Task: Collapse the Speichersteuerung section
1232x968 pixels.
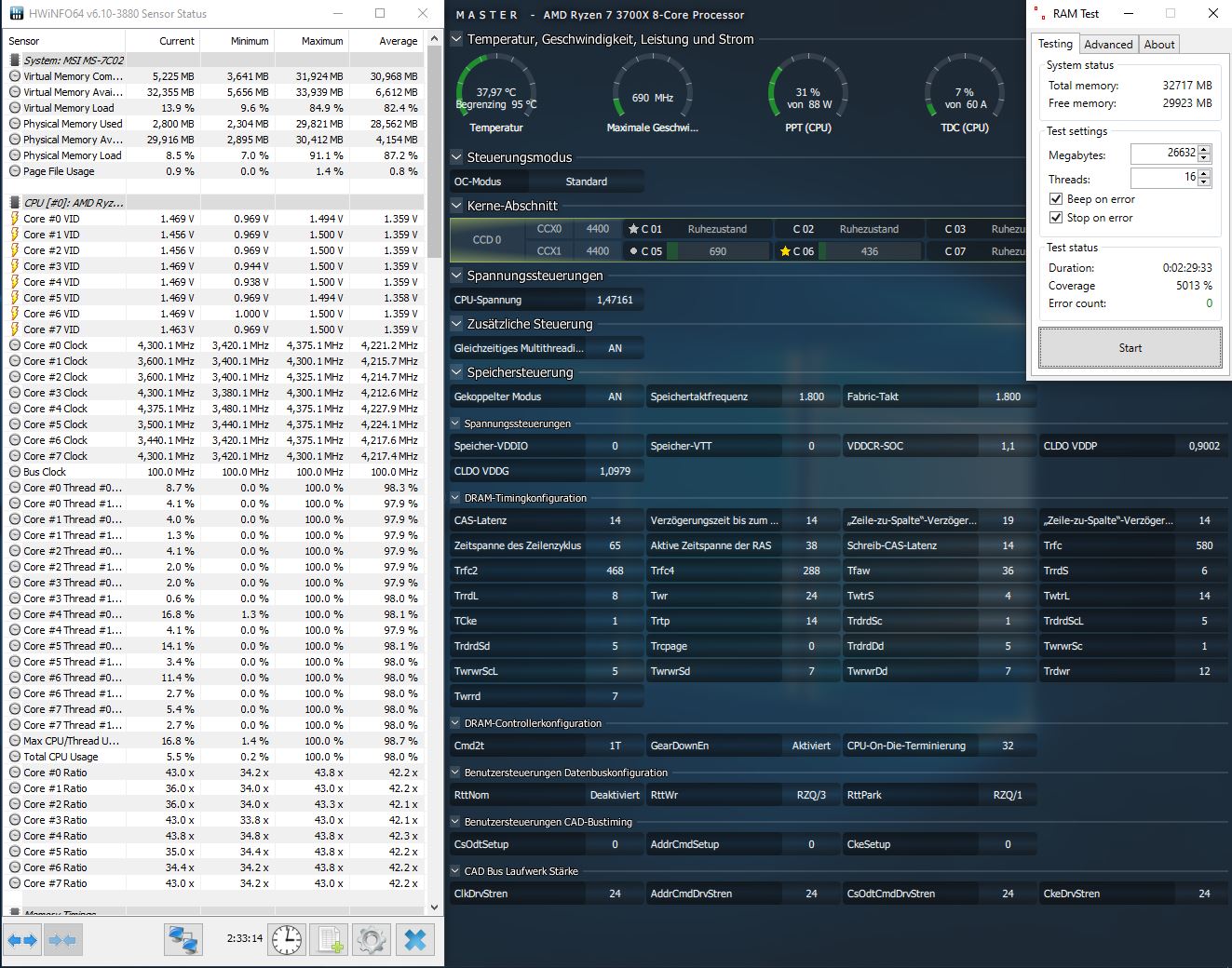Action: click(x=456, y=372)
